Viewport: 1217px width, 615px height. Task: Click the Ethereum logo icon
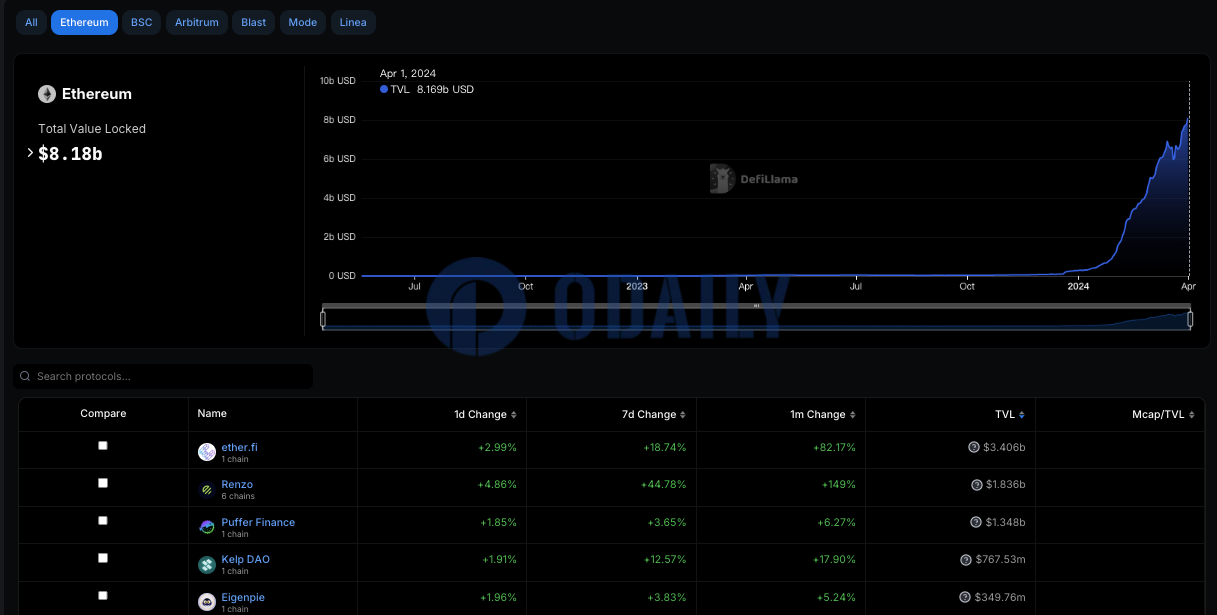coord(47,94)
